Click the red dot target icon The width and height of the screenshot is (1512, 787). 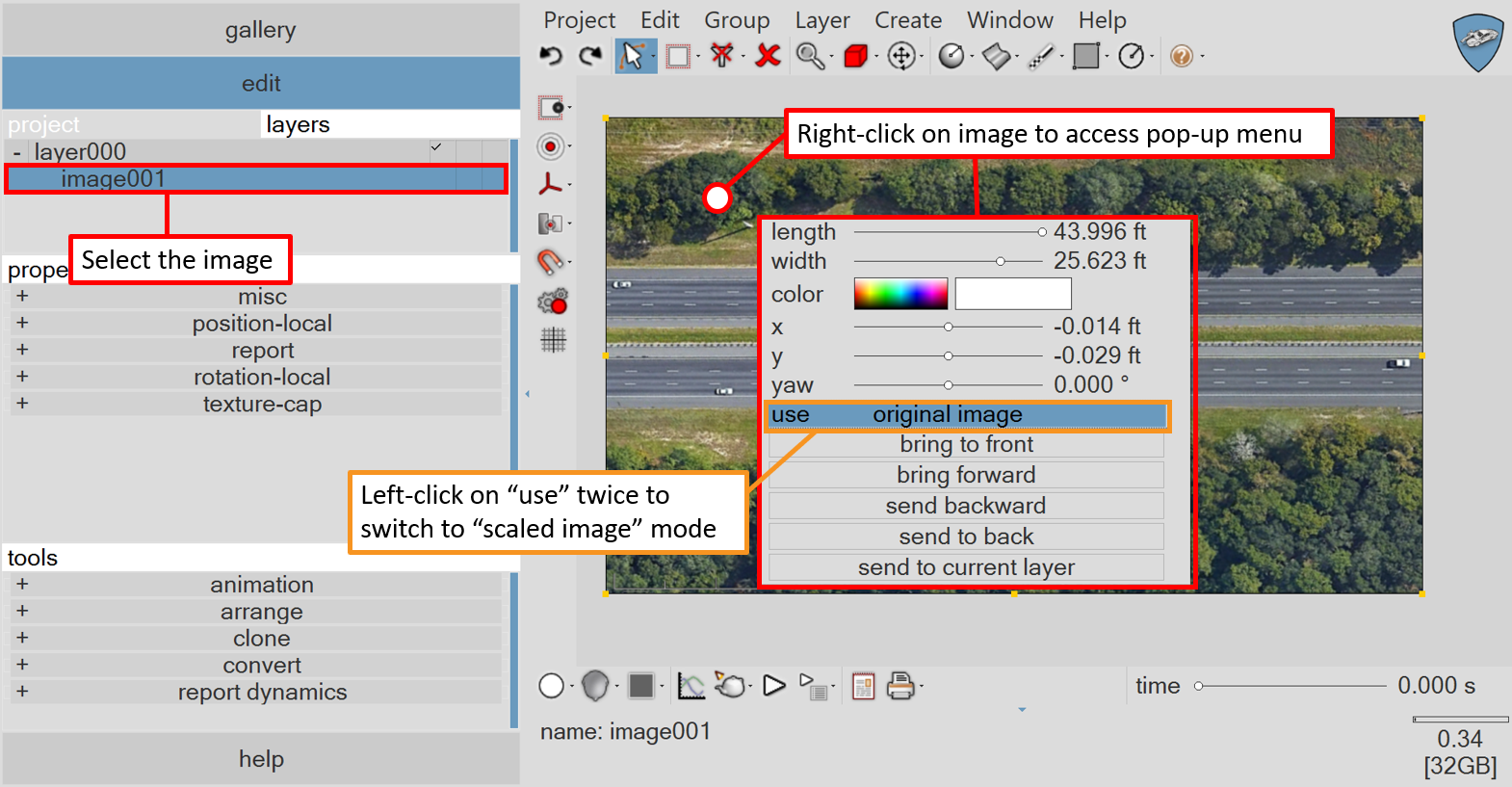point(551,146)
